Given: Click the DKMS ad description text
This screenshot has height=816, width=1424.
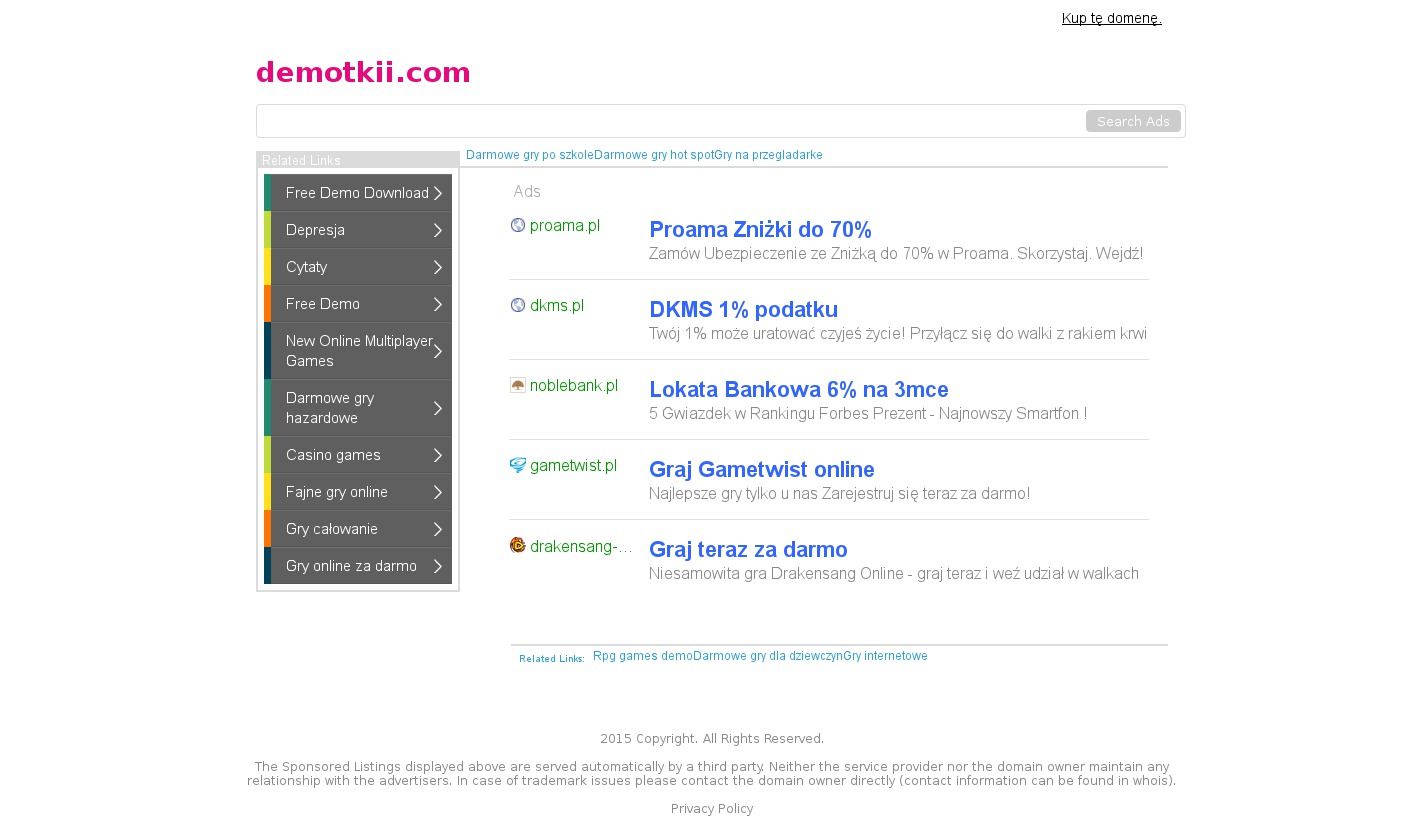Looking at the screenshot, I should point(898,334).
